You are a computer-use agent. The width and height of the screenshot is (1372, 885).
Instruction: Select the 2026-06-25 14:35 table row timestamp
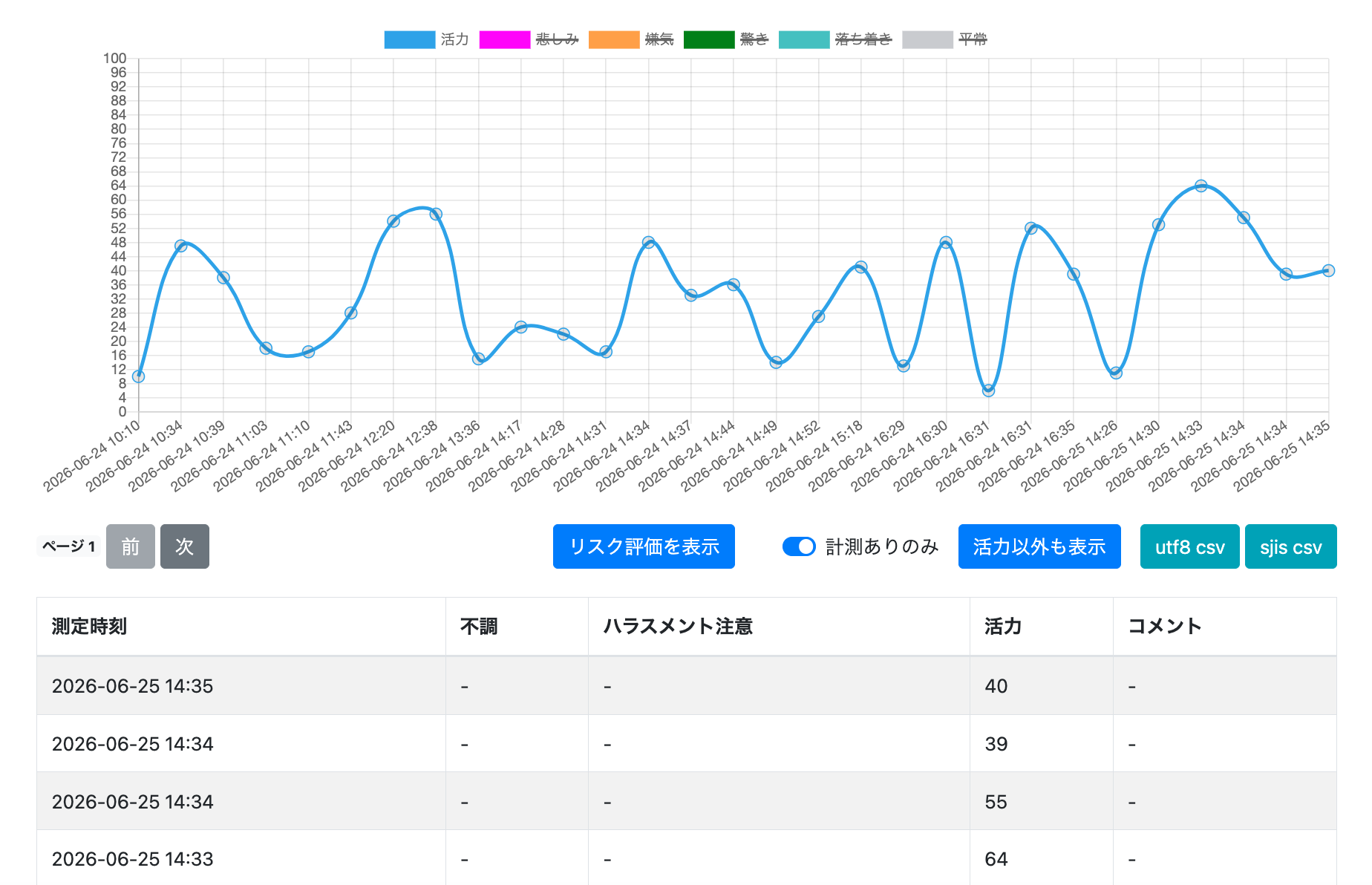pos(132,686)
